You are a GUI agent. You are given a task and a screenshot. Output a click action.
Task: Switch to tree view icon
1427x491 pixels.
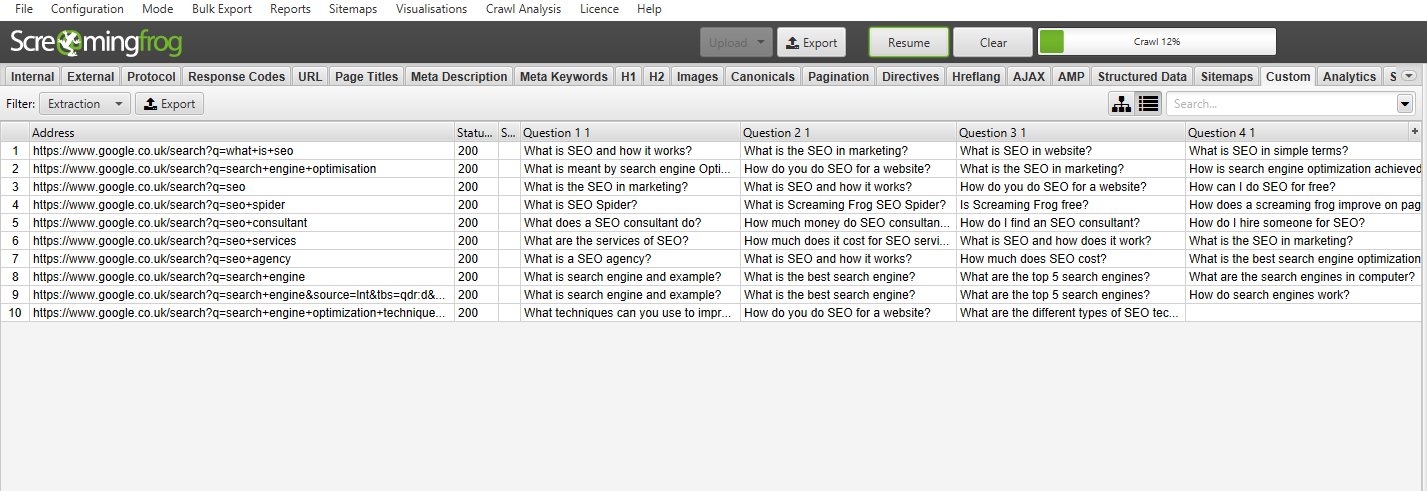1122,103
